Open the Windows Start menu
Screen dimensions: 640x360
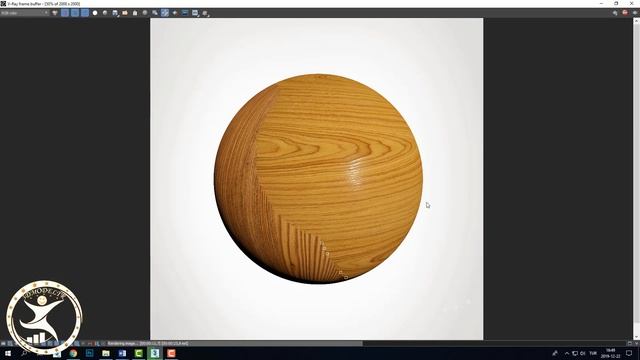tap(7, 353)
